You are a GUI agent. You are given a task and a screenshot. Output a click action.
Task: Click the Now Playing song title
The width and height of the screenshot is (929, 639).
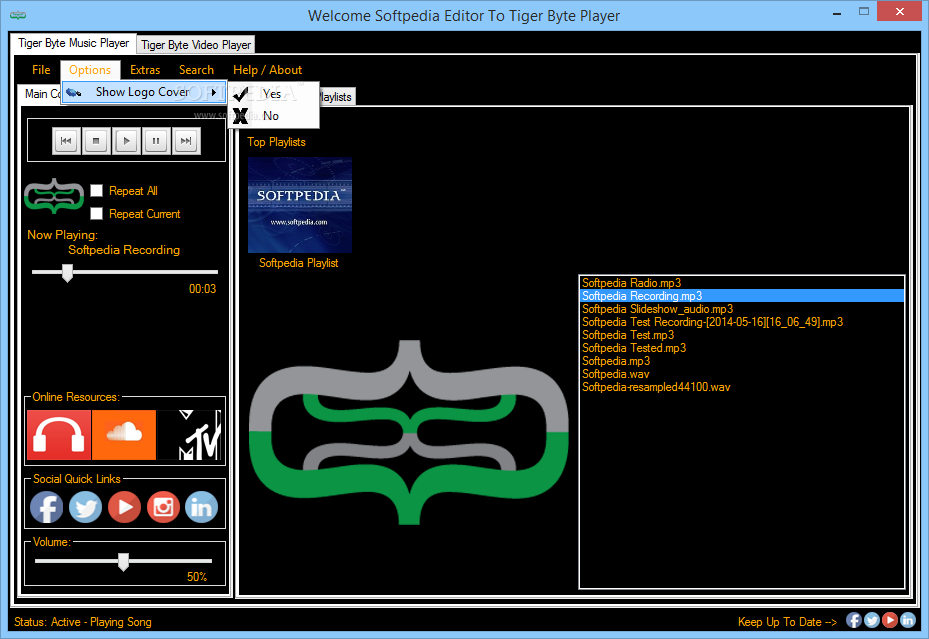click(x=124, y=250)
